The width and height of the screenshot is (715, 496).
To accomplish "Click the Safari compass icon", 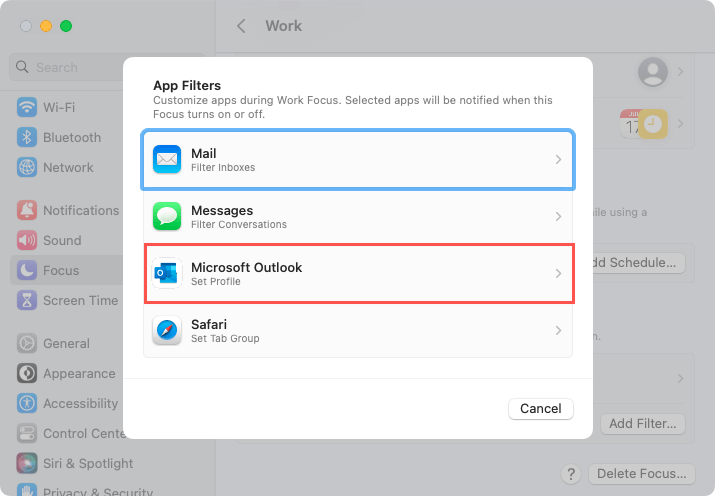I will pos(167,330).
